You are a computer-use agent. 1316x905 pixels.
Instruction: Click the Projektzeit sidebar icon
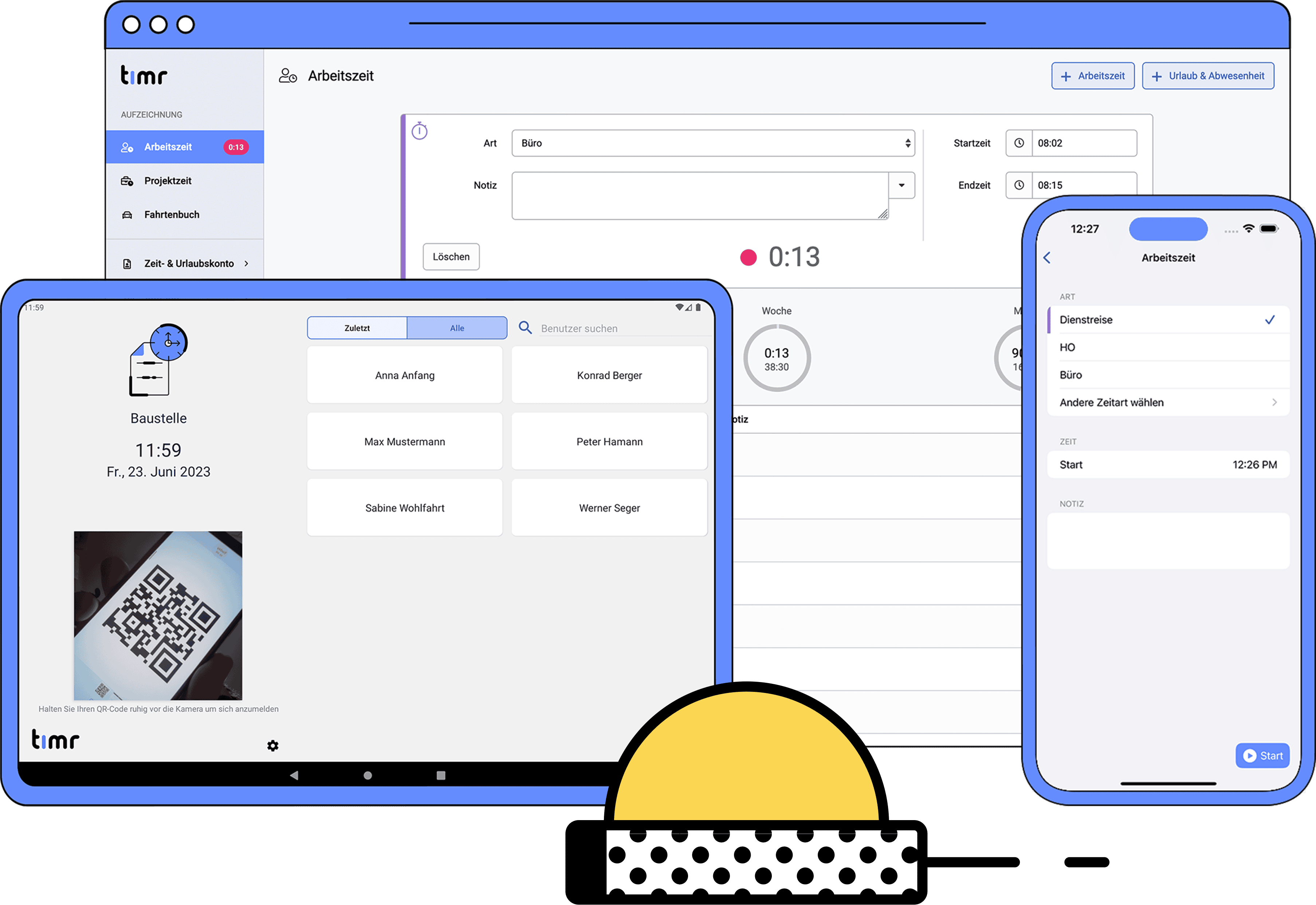point(127,181)
